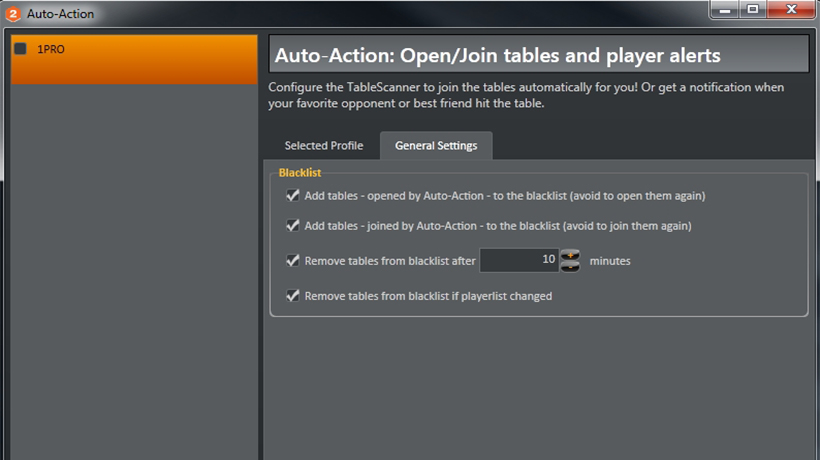Open the General Settings tab
This screenshot has height=460, width=820.
[x=436, y=145]
